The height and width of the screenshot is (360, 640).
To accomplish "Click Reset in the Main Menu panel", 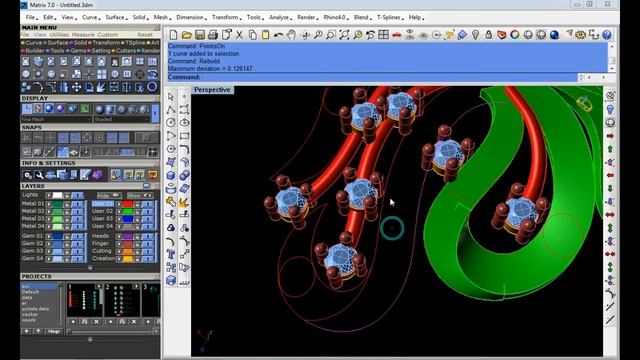I will [145, 35].
